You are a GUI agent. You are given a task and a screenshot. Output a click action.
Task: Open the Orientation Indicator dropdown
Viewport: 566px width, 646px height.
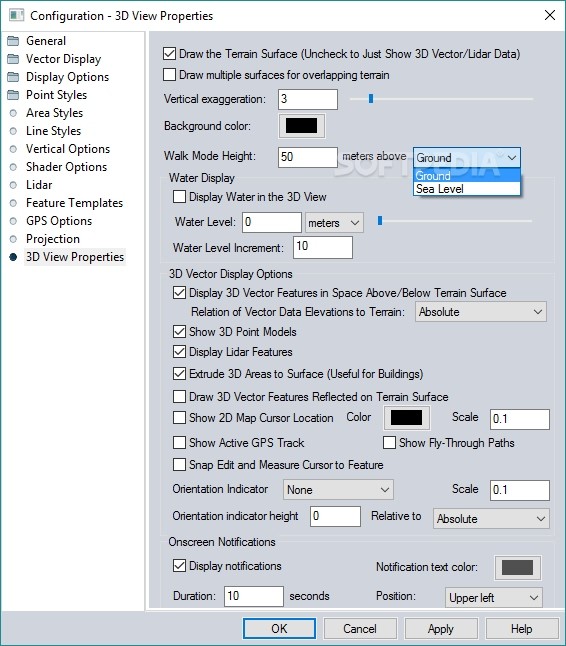[338, 489]
